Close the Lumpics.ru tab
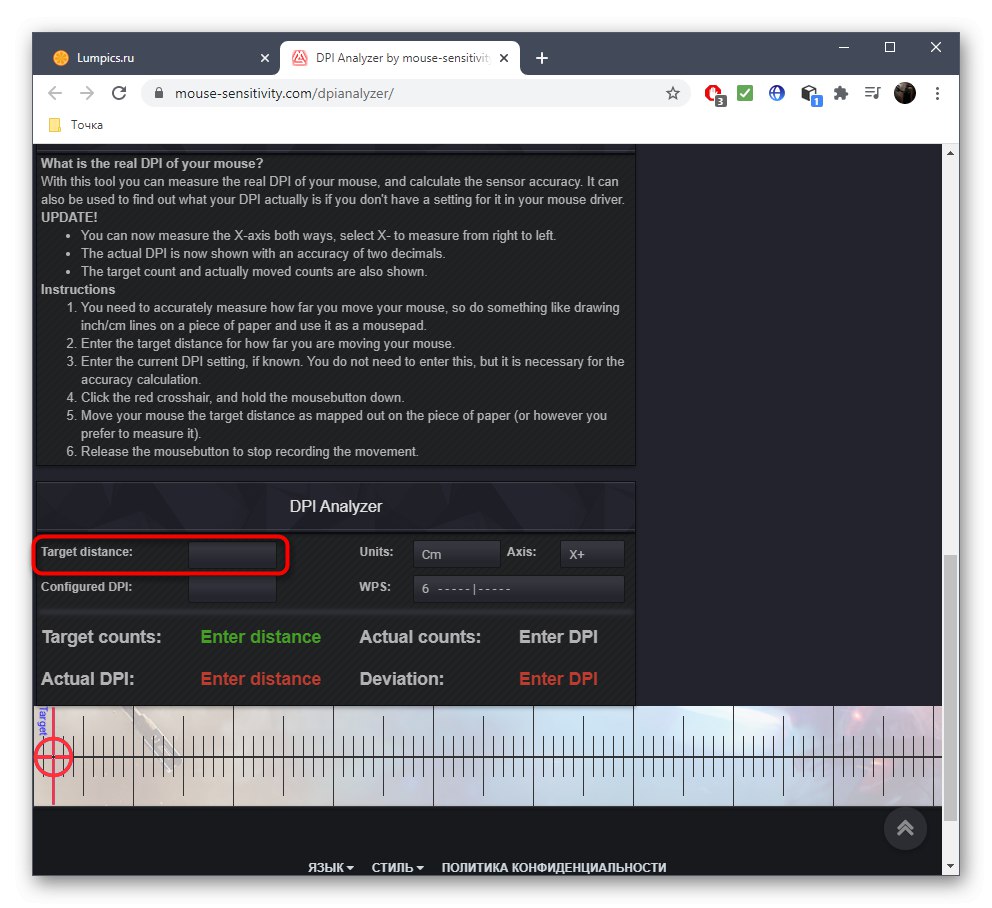The width and height of the screenshot is (992, 908). pos(265,58)
